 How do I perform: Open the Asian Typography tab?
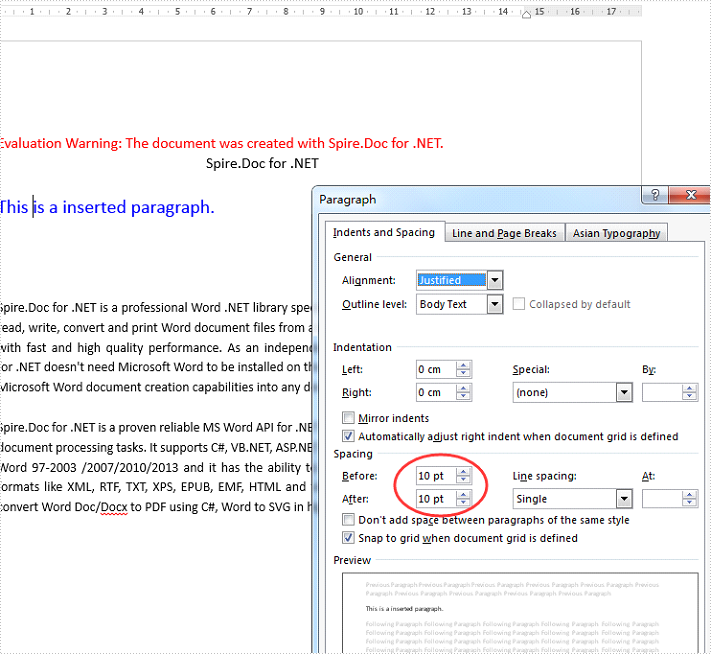point(616,233)
